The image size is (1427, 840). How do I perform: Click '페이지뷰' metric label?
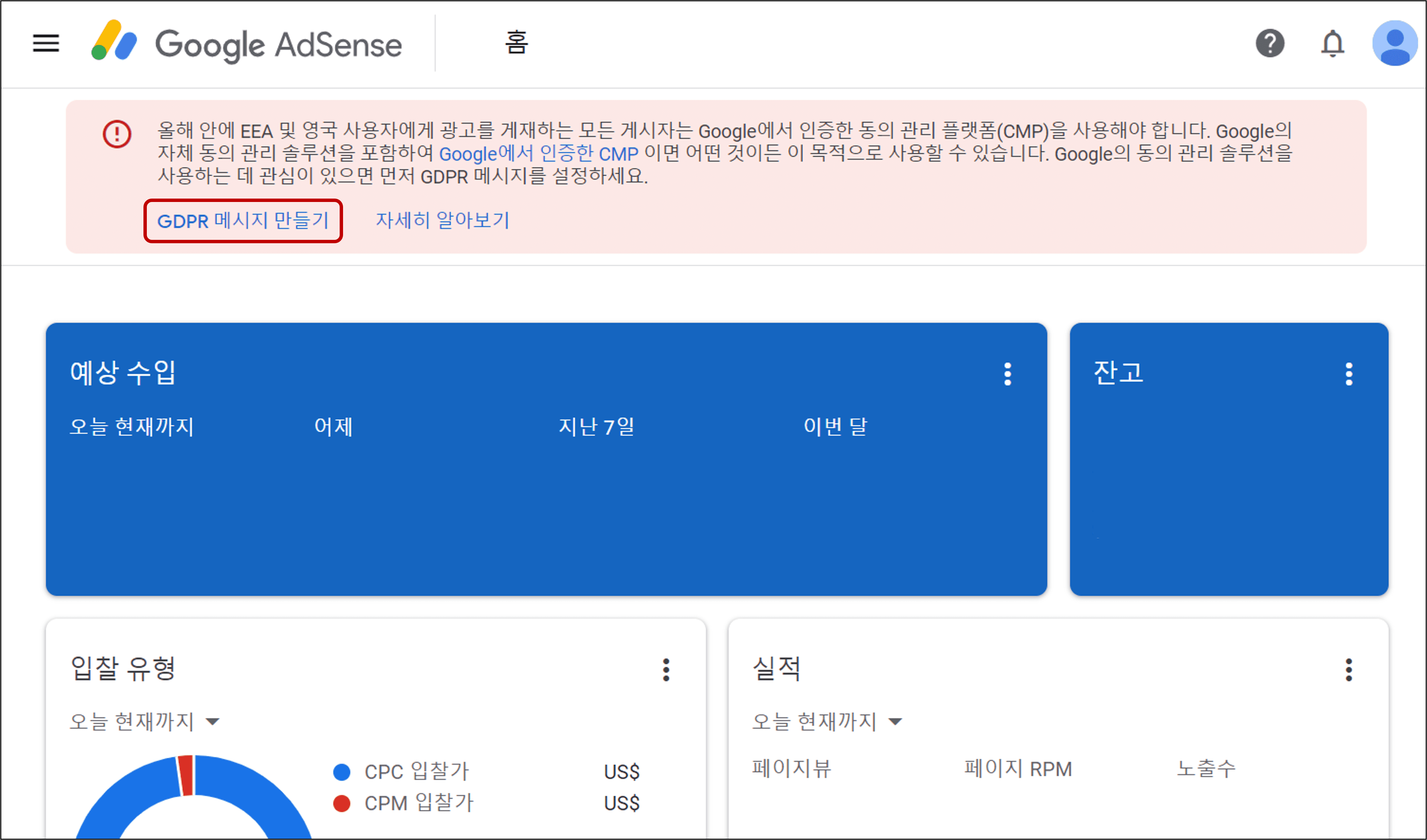pyautogui.click(x=791, y=769)
